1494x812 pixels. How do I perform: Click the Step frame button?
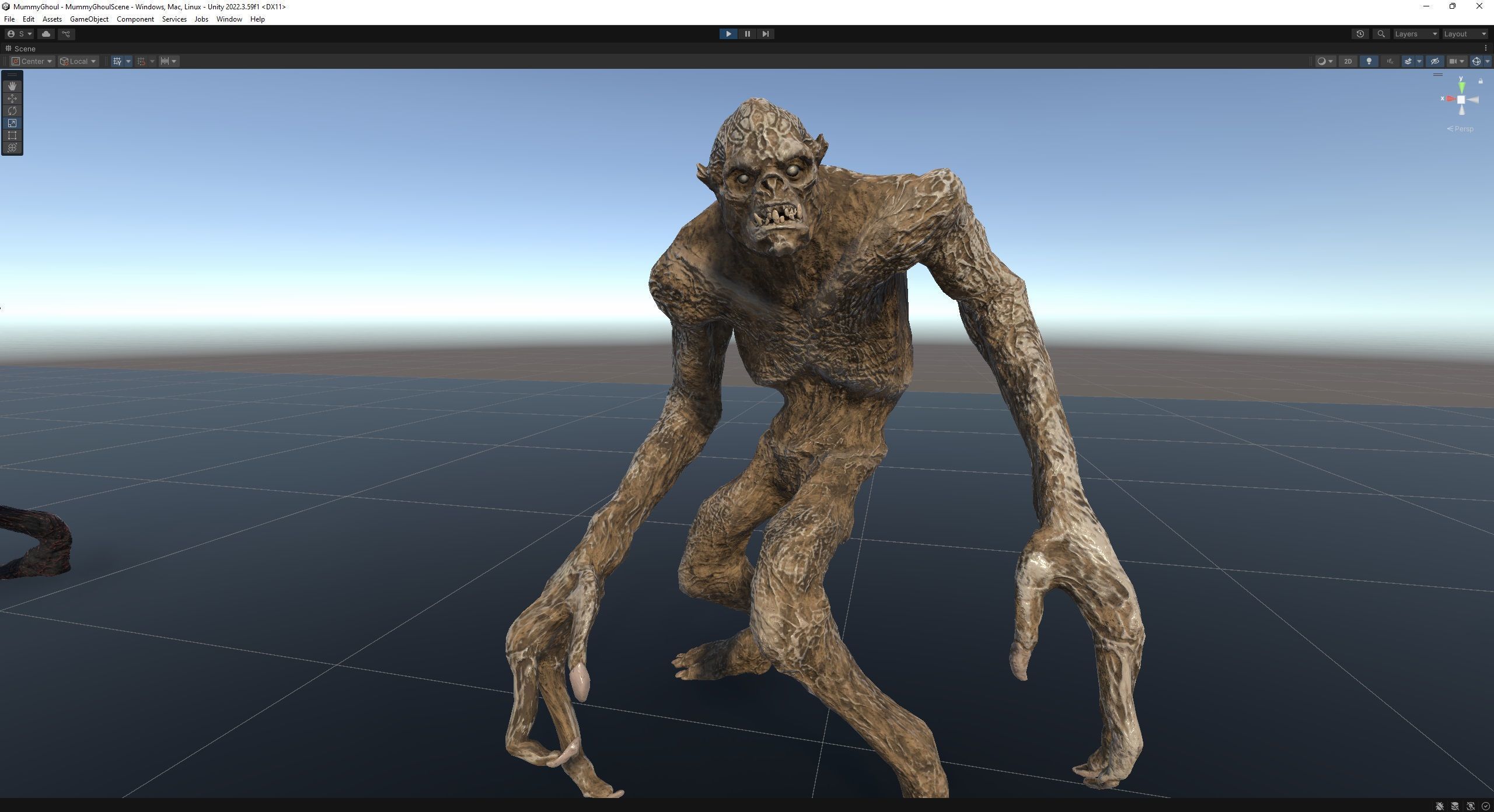click(x=766, y=34)
